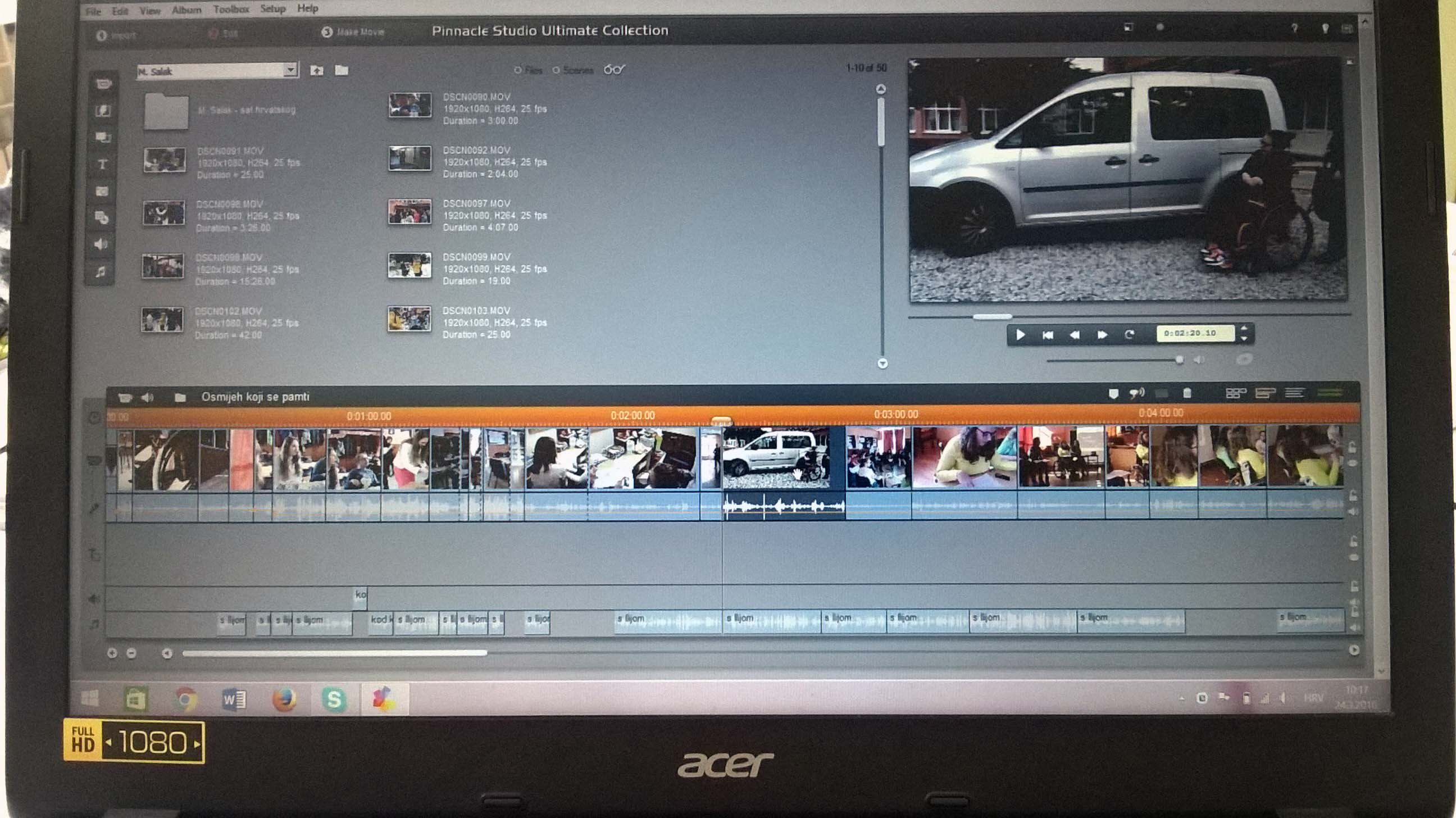Open the Setup menu
Screen dimensions: 1456x818
[273, 9]
